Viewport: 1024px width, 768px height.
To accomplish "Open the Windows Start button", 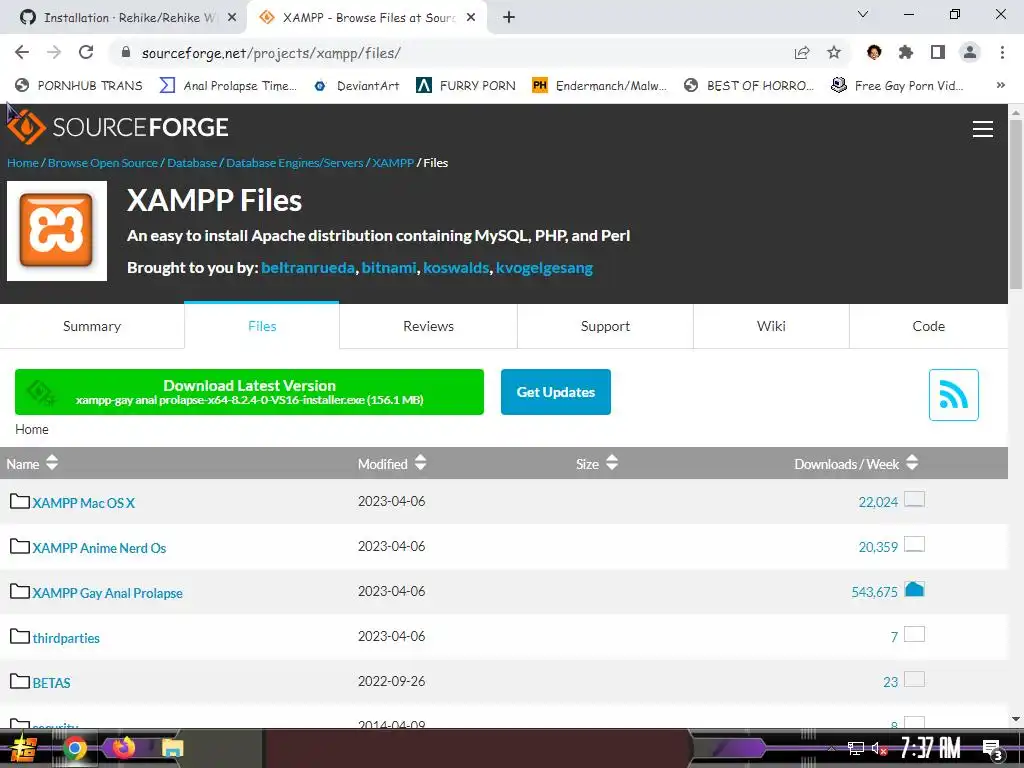I will (24, 748).
